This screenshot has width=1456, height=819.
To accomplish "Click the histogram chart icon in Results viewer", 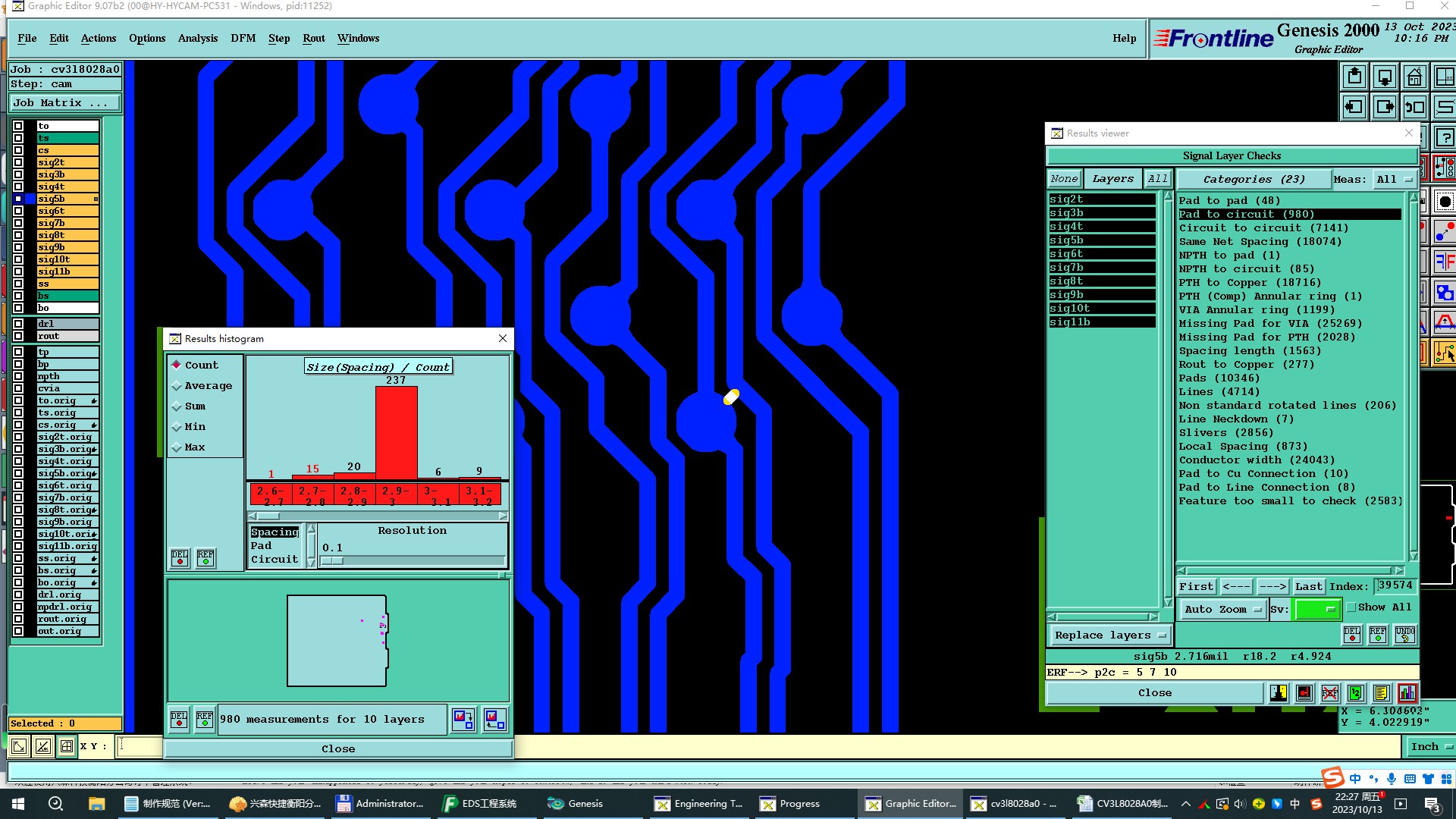I will (1407, 692).
